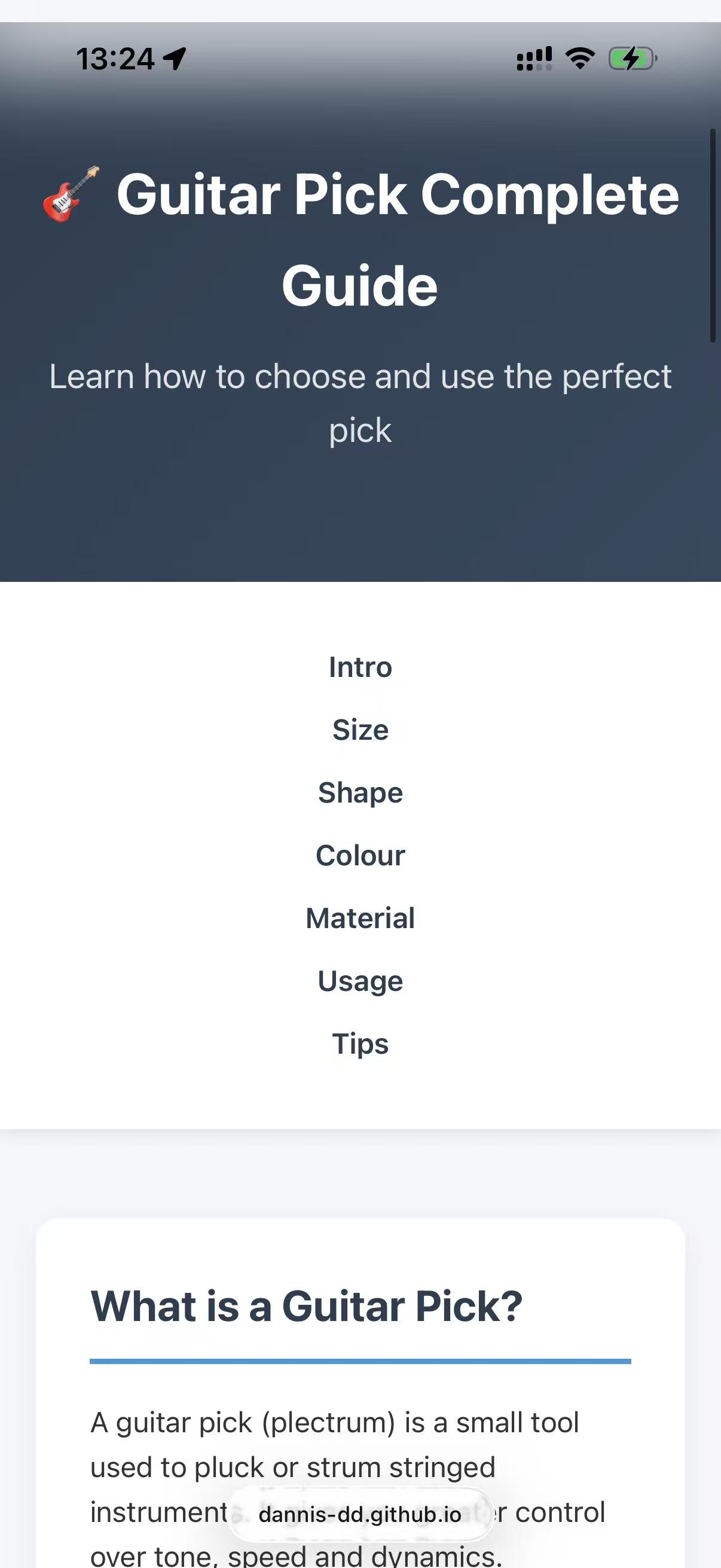
Task: Open the Material section
Action: 360,917
